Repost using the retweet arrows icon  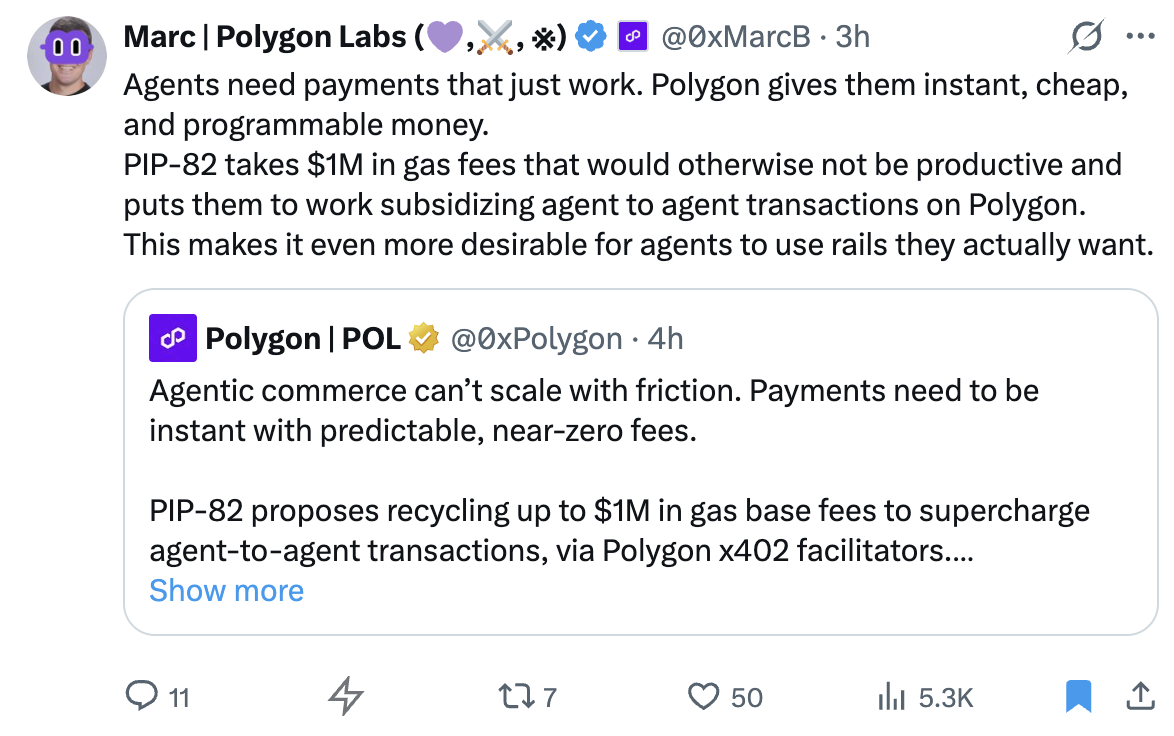click(x=518, y=696)
